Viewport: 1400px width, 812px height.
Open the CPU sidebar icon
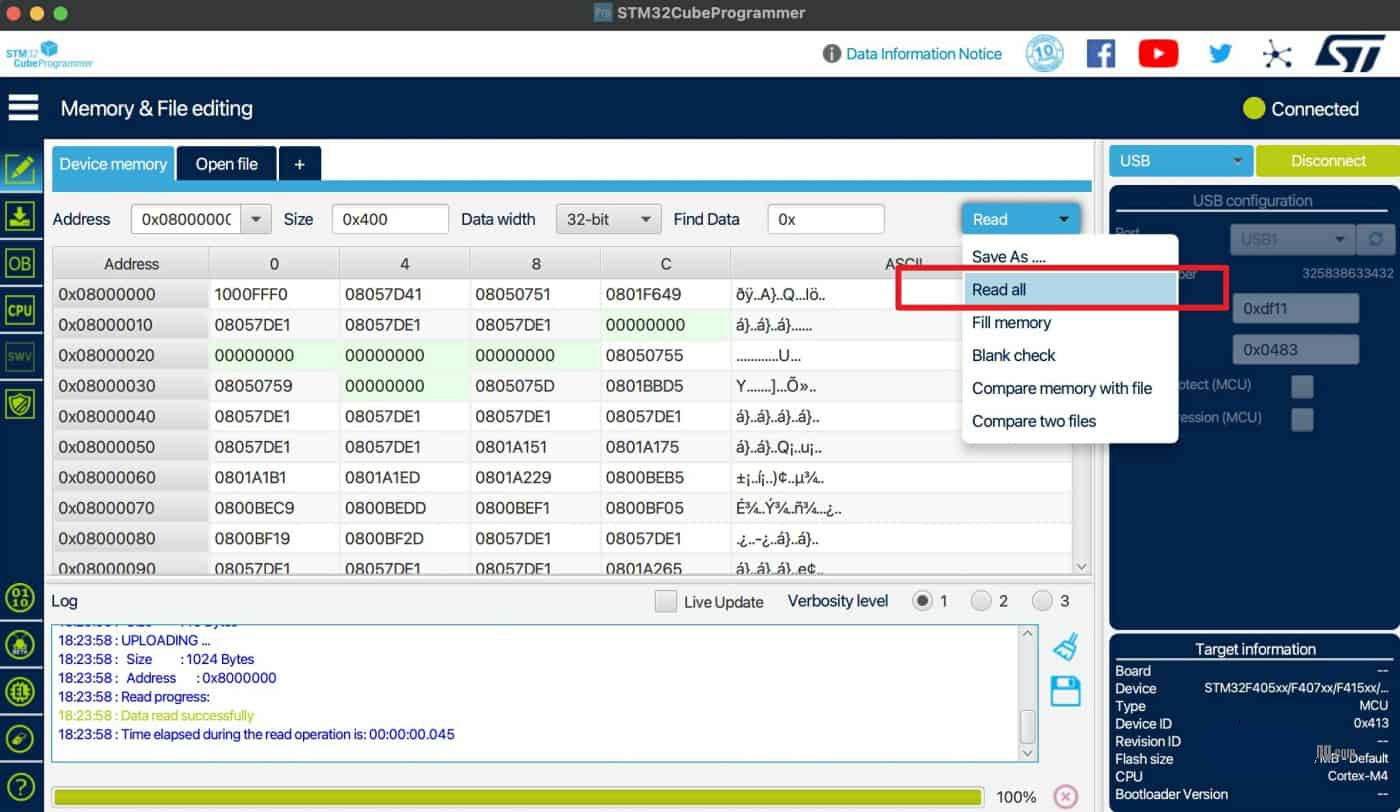(x=20, y=310)
